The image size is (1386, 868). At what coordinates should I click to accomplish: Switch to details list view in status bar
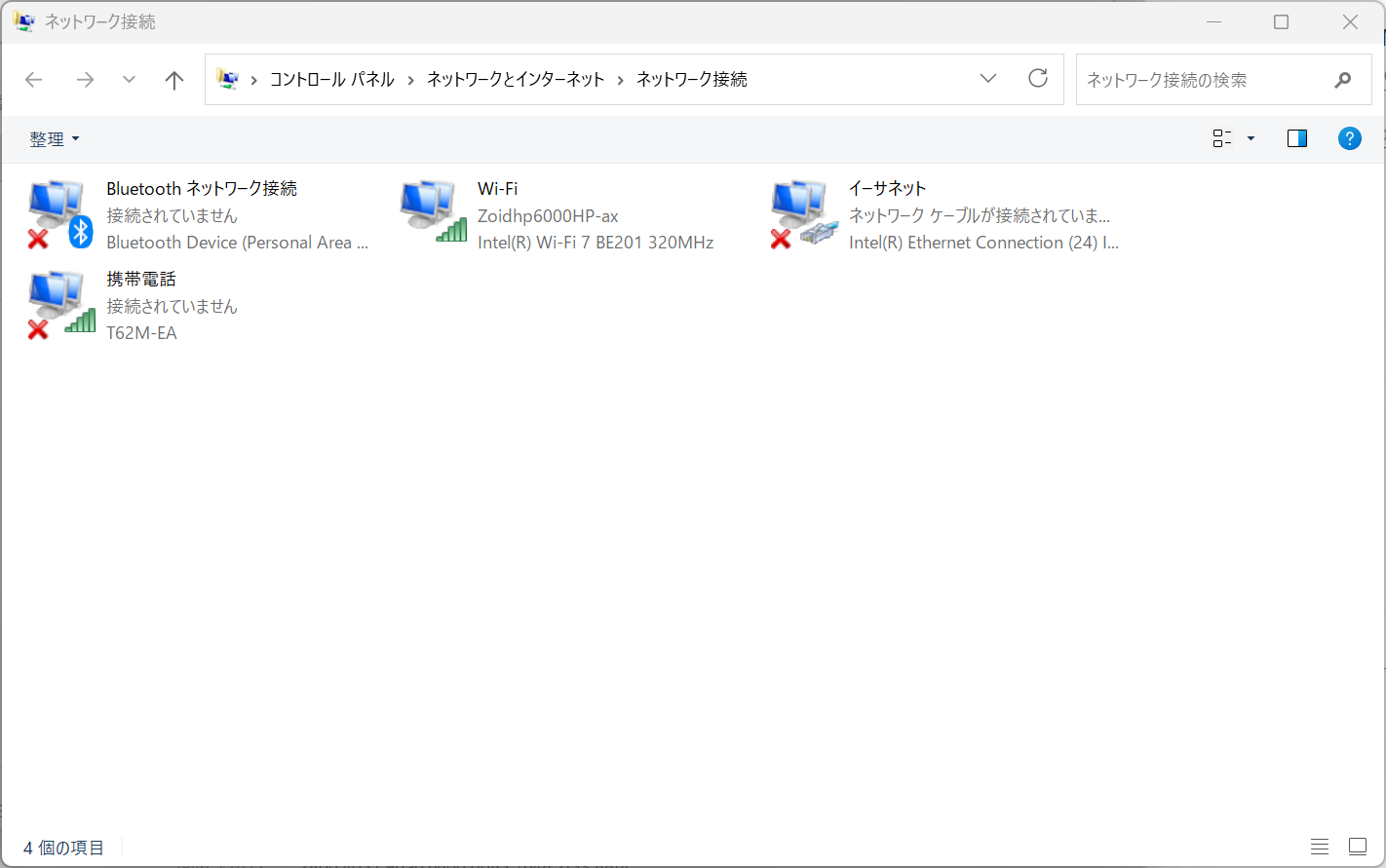tap(1319, 847)
